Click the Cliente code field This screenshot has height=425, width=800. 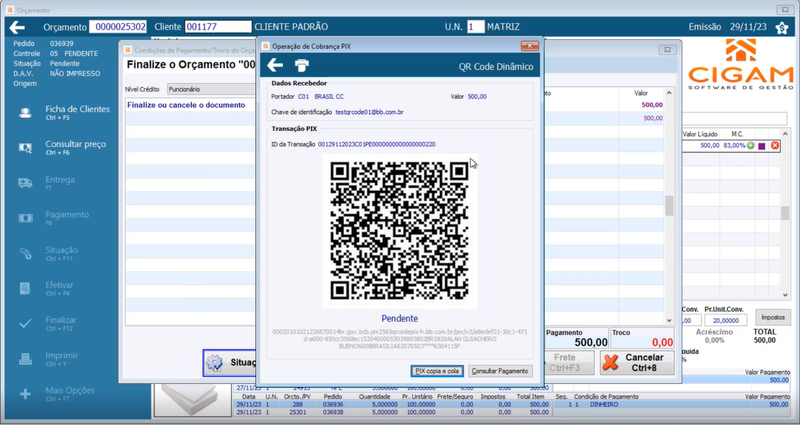tap(218, 27)
